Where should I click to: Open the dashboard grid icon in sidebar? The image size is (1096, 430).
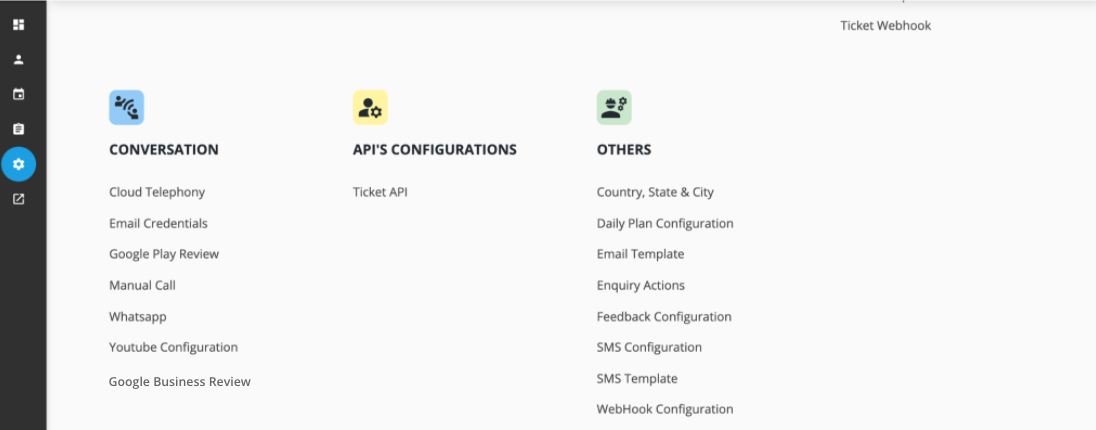[19, 24]
